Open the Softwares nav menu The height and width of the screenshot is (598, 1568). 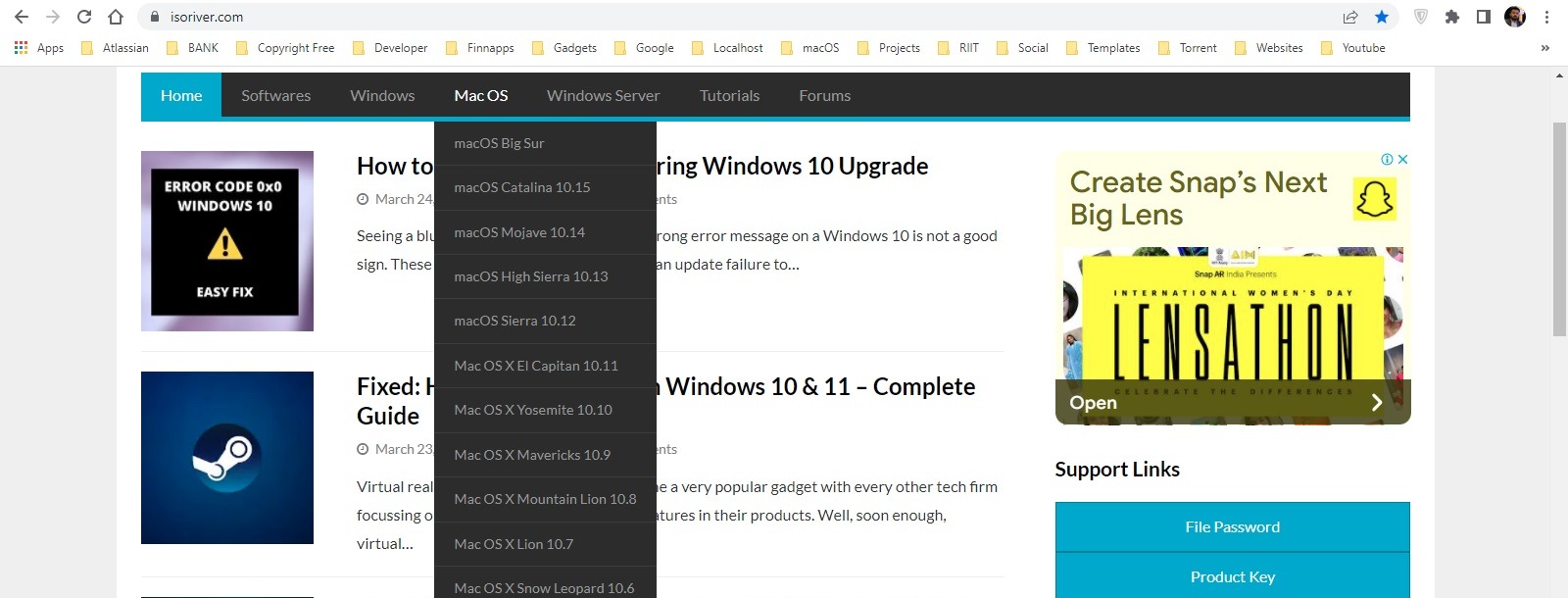276,95
